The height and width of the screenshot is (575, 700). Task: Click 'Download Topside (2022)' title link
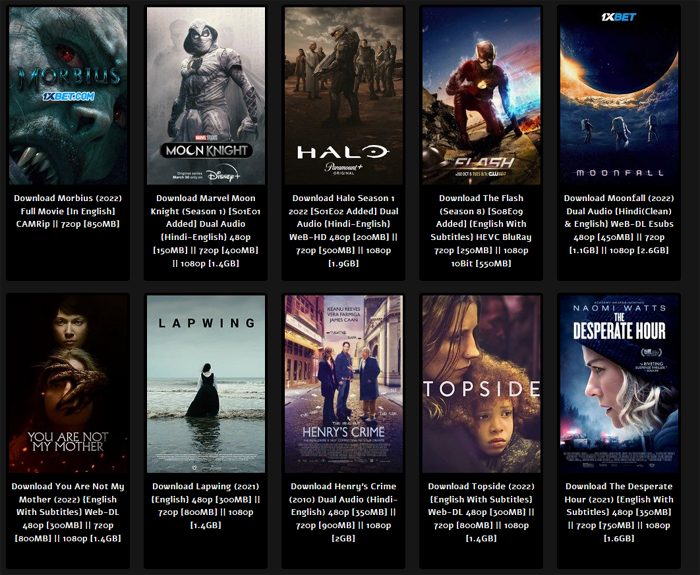[x=481, y=512]
